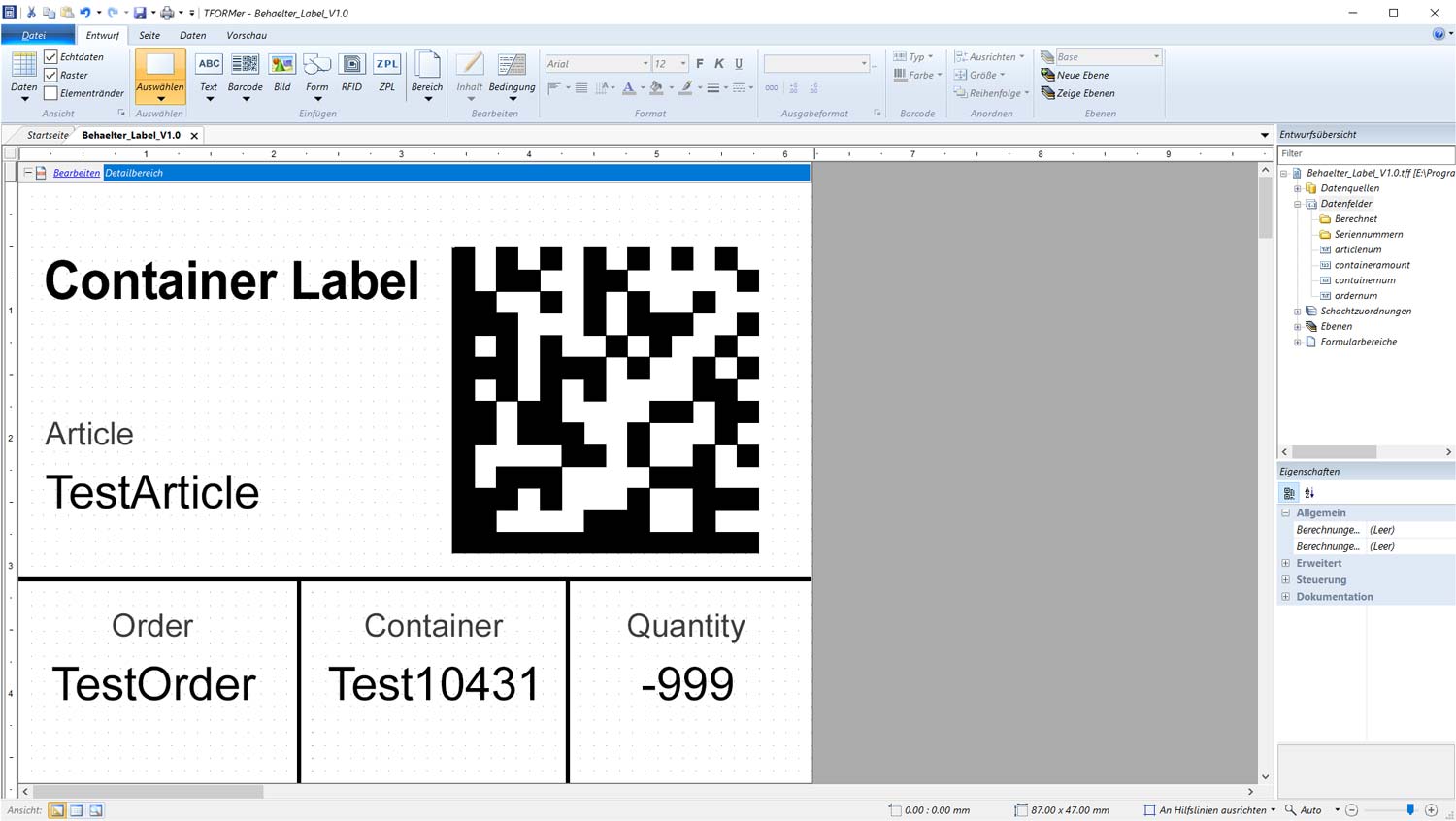Screen dimensions: 1456x821
Task: Click the Zeige Ebenen button
Action: click(1076, 93)
